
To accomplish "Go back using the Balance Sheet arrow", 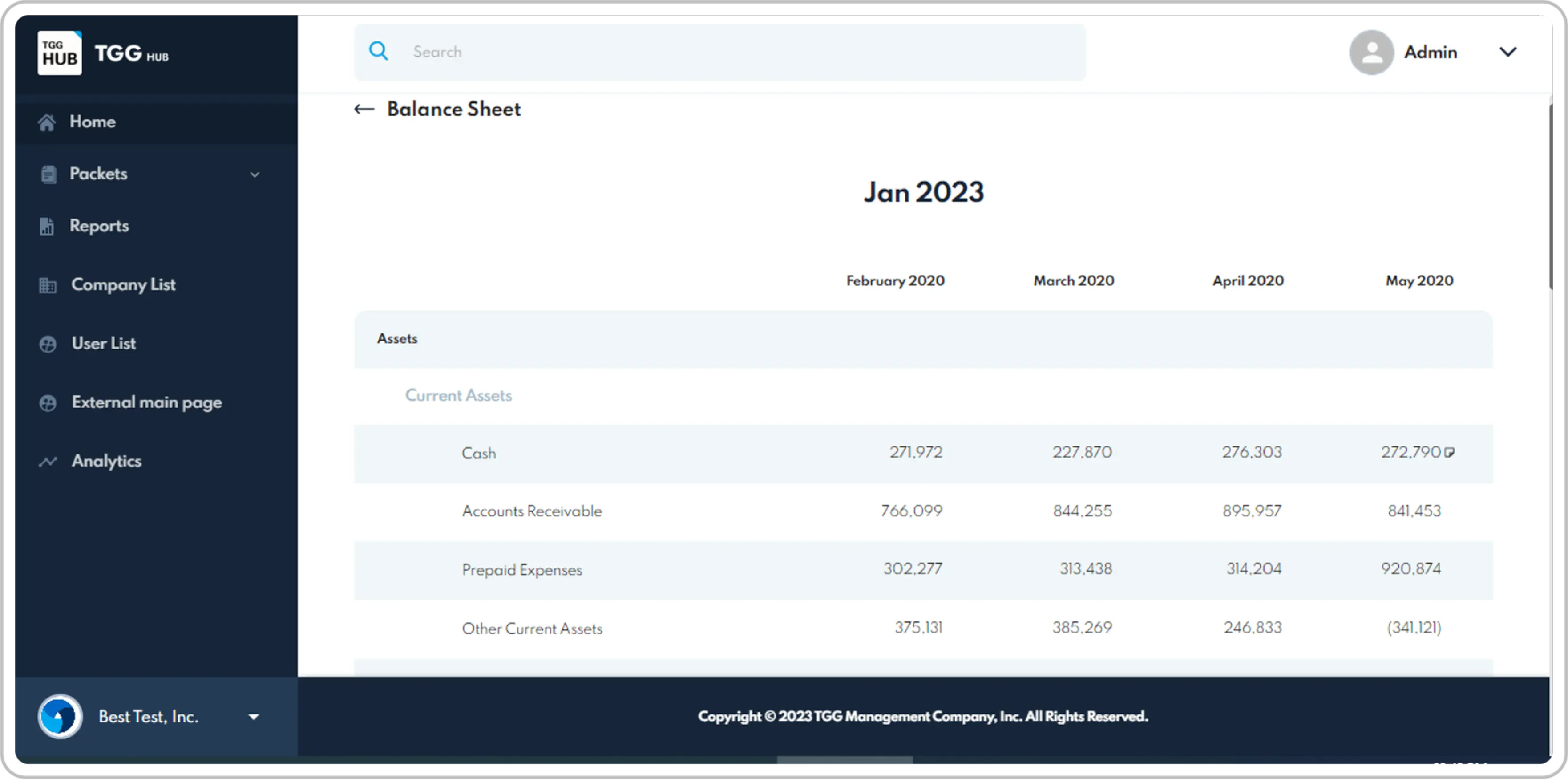I will 364,109.
